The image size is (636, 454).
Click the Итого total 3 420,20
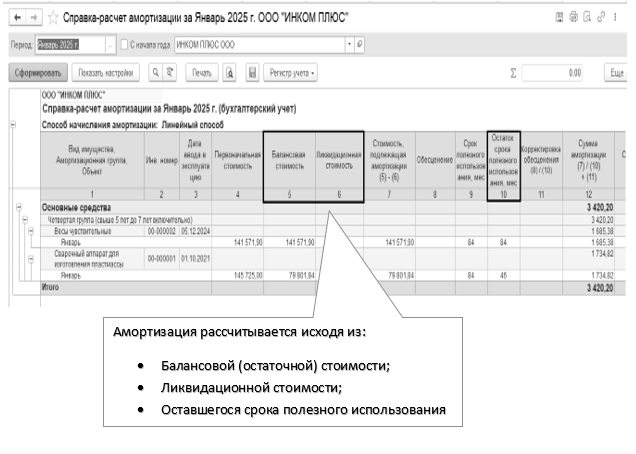pos(600,288)
